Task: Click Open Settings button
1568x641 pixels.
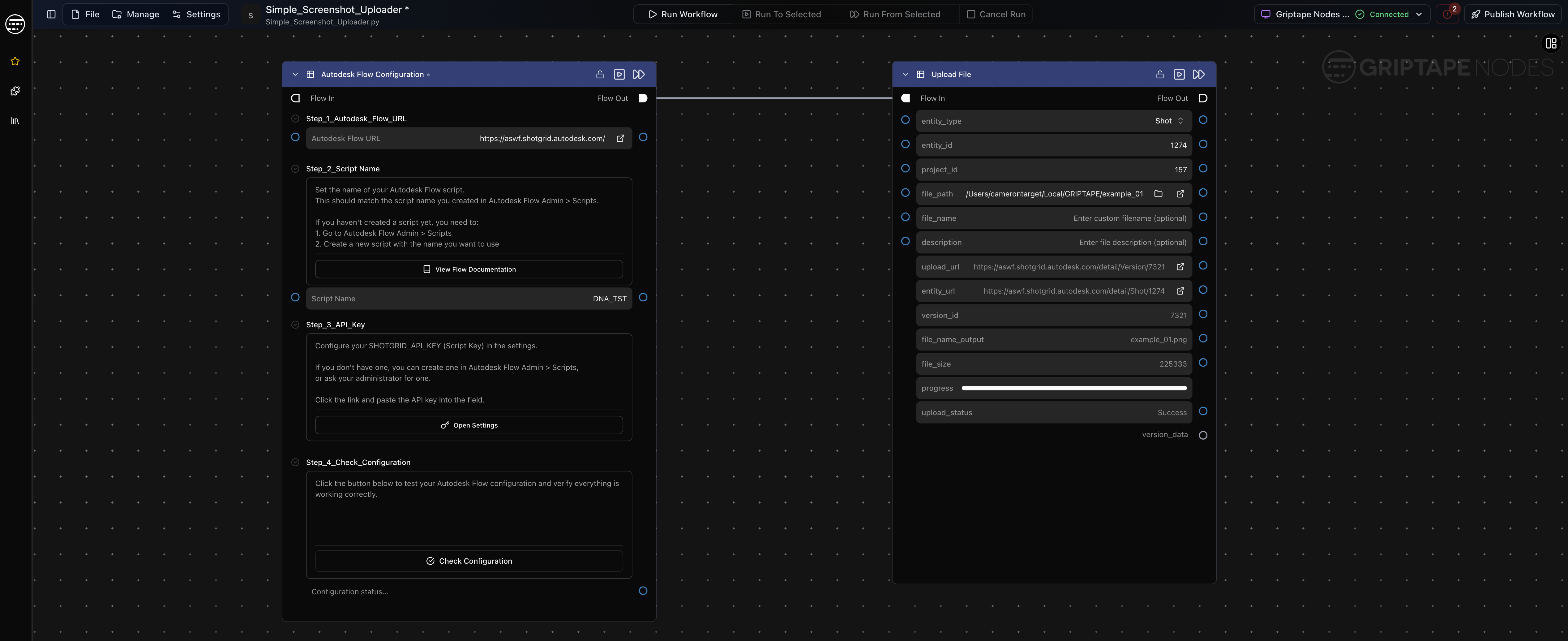Action: pyautogui.click(x=469, y=425)
